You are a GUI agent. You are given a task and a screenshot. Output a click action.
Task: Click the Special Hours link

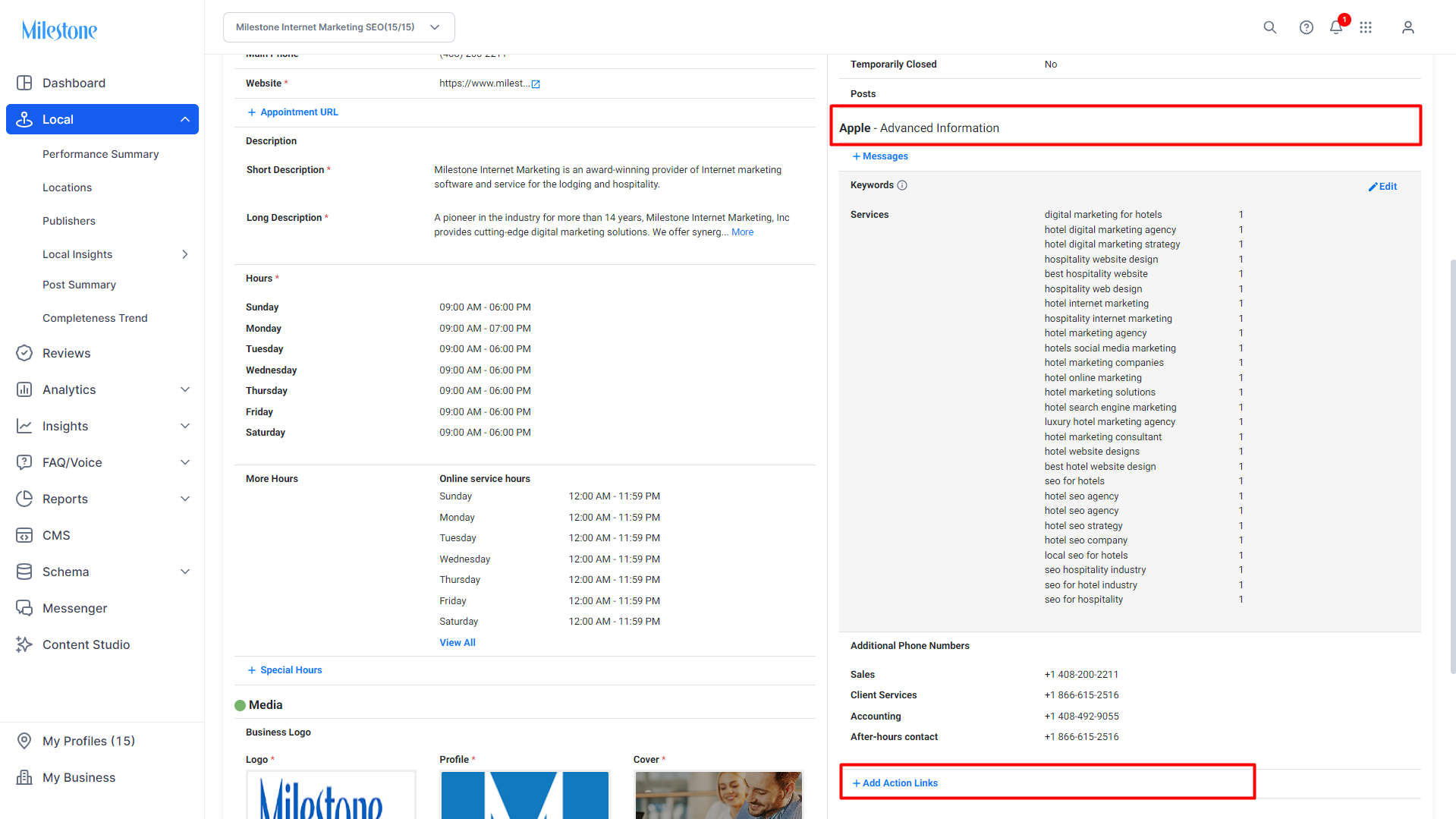coord(291,670)
